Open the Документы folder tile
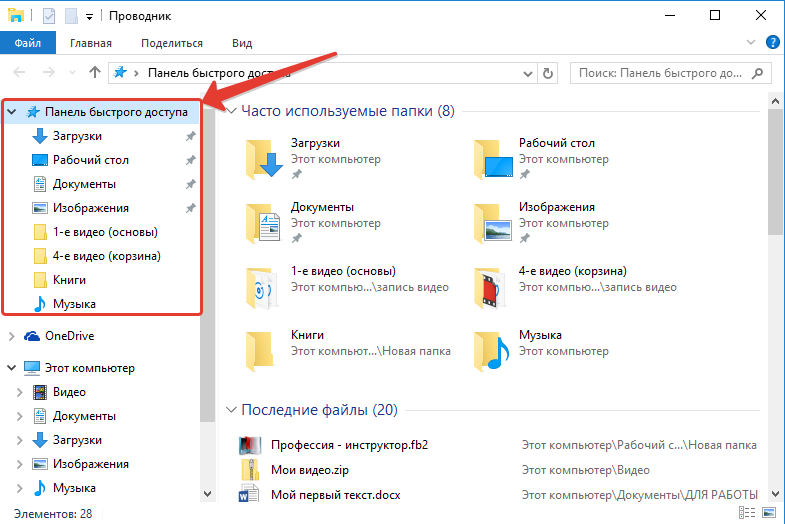 pos(315,222)
